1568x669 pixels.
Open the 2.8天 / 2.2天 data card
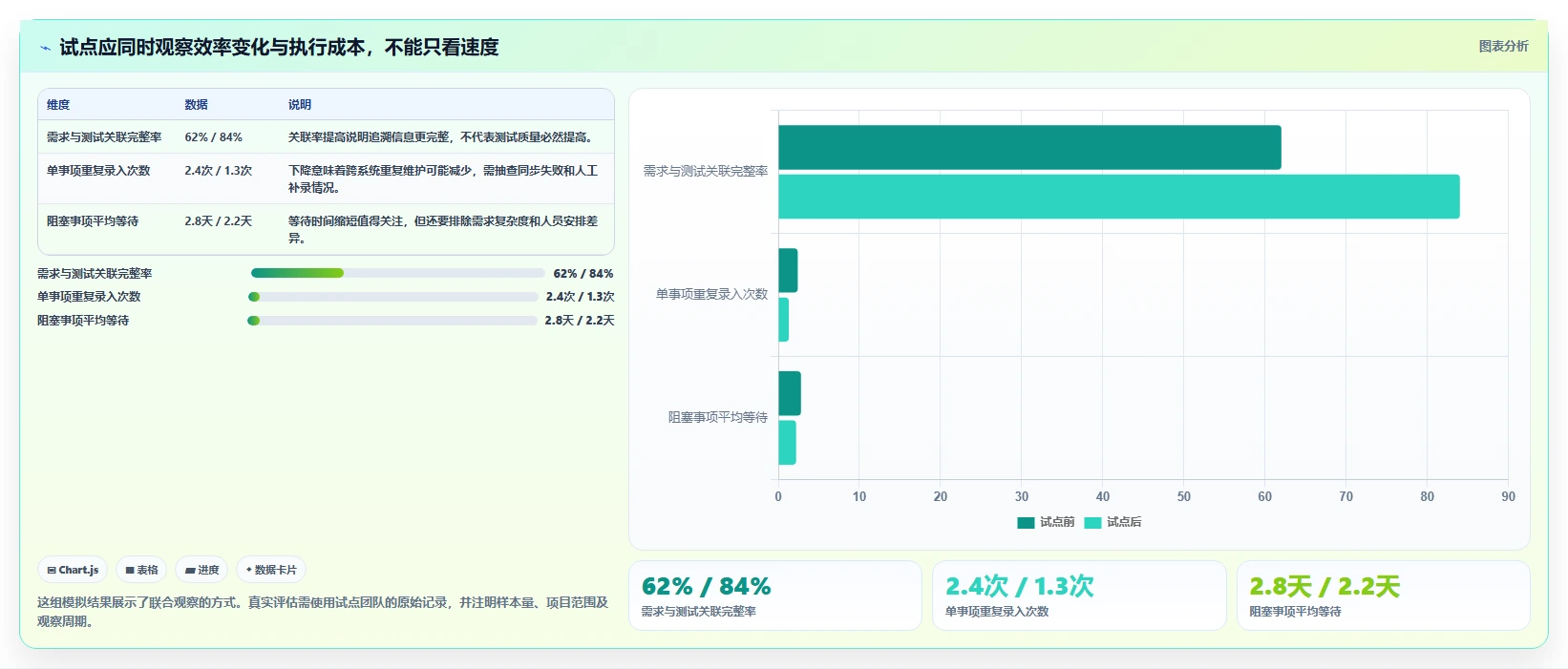coord(1384,596)
